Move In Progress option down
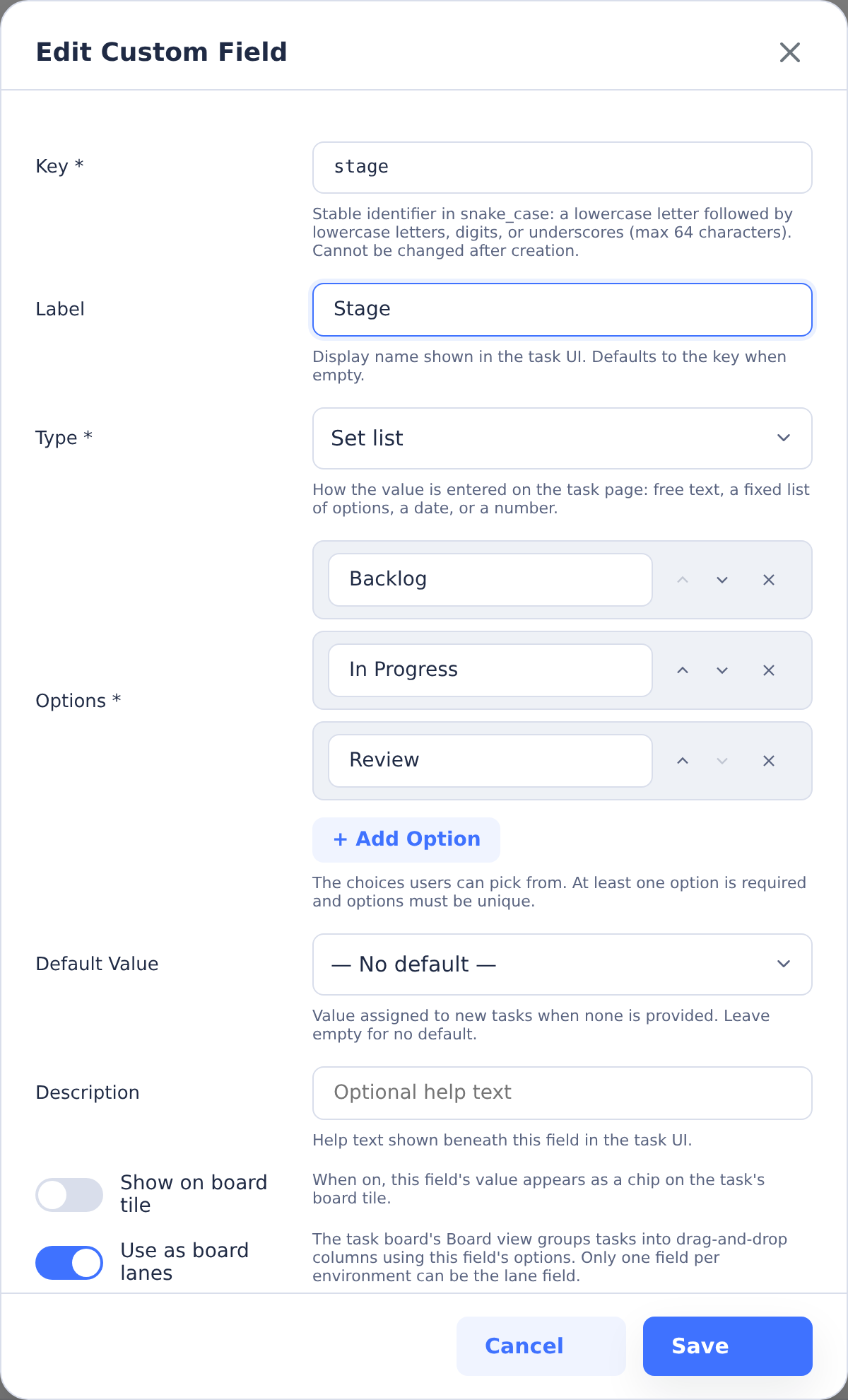 click(x=722, y=670)
